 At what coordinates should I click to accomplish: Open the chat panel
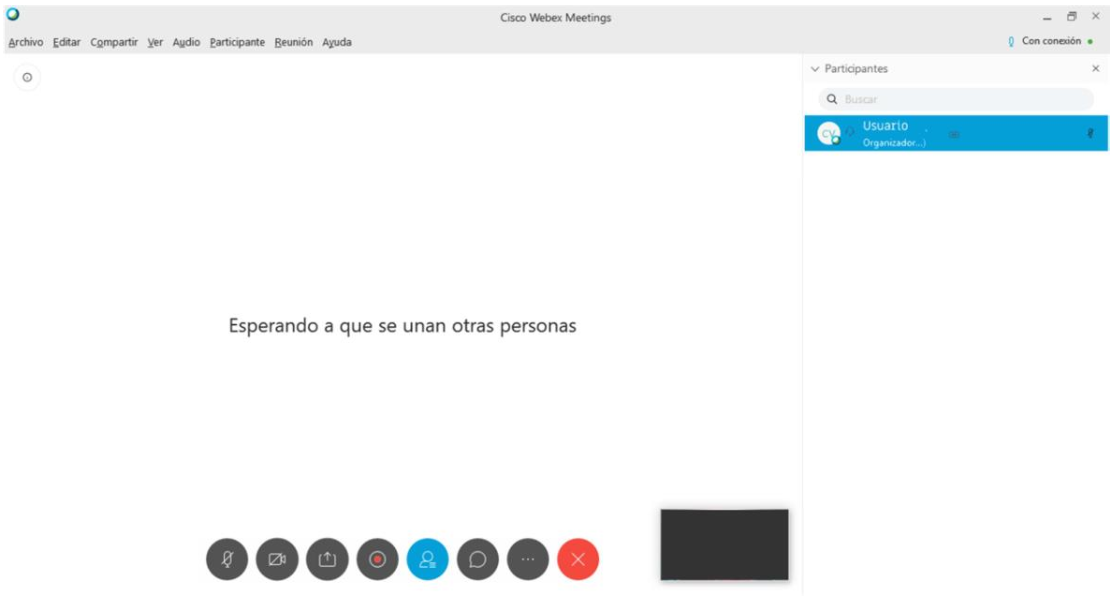tap(478, 559)
